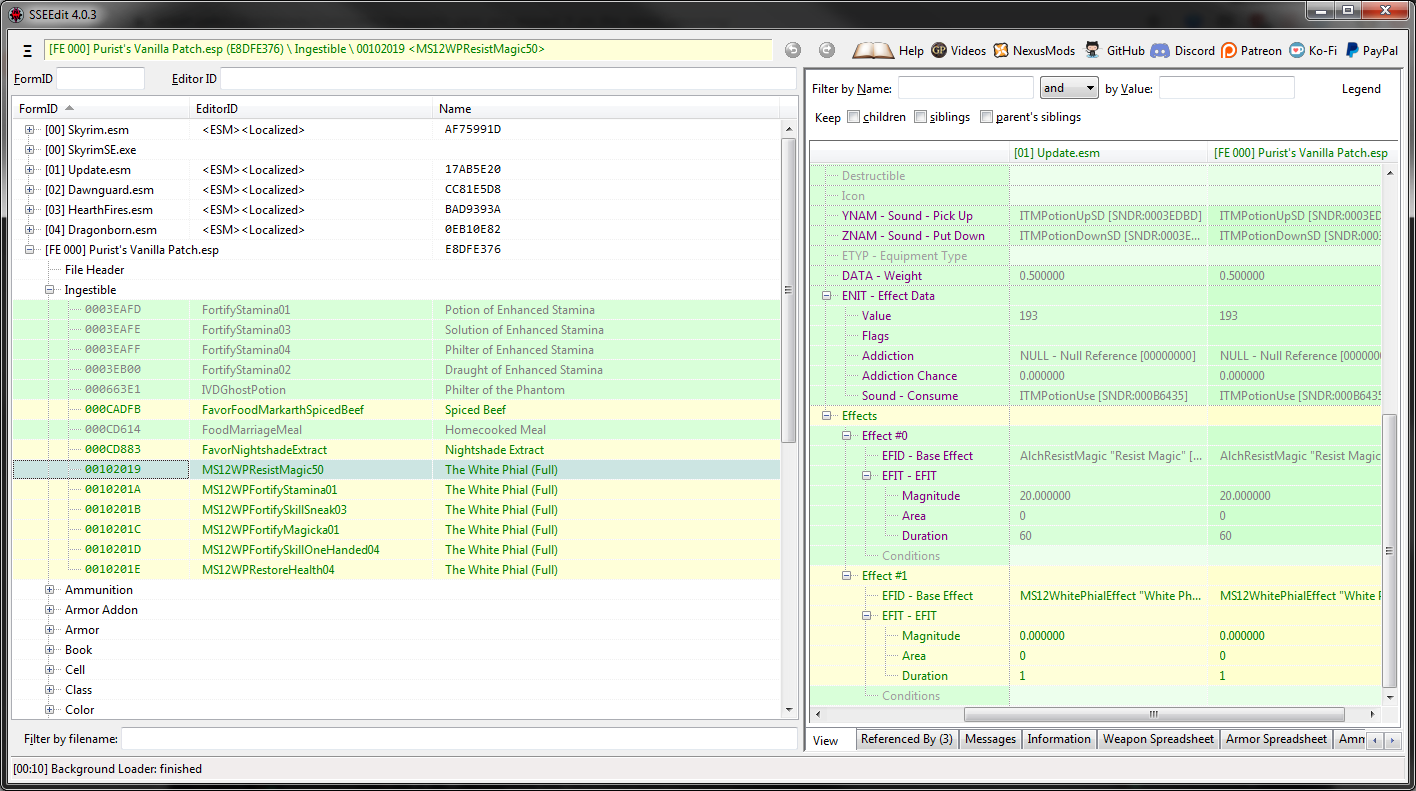This screenshot has height=791, width=1416.
Task: Collapse the Ingestible group node
Action: click(x=50, y=290)
